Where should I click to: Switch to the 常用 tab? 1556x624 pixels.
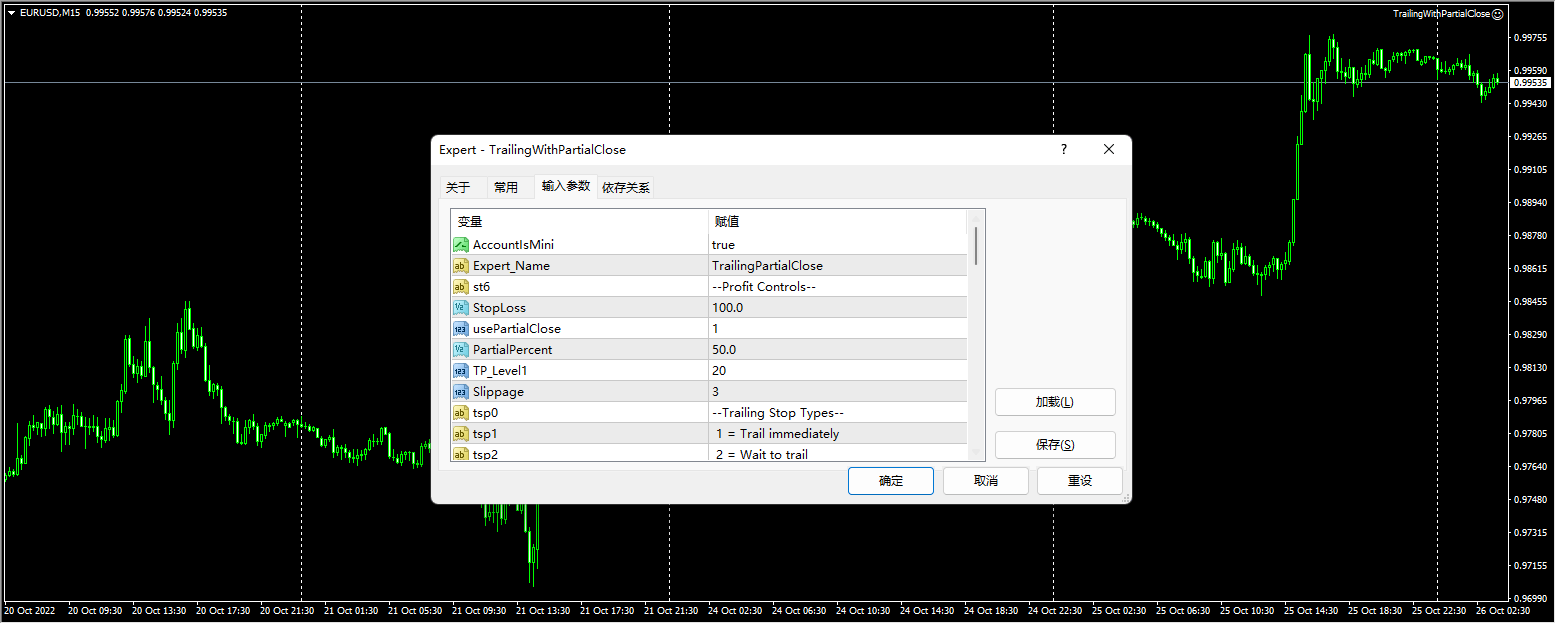coord(506,188)
